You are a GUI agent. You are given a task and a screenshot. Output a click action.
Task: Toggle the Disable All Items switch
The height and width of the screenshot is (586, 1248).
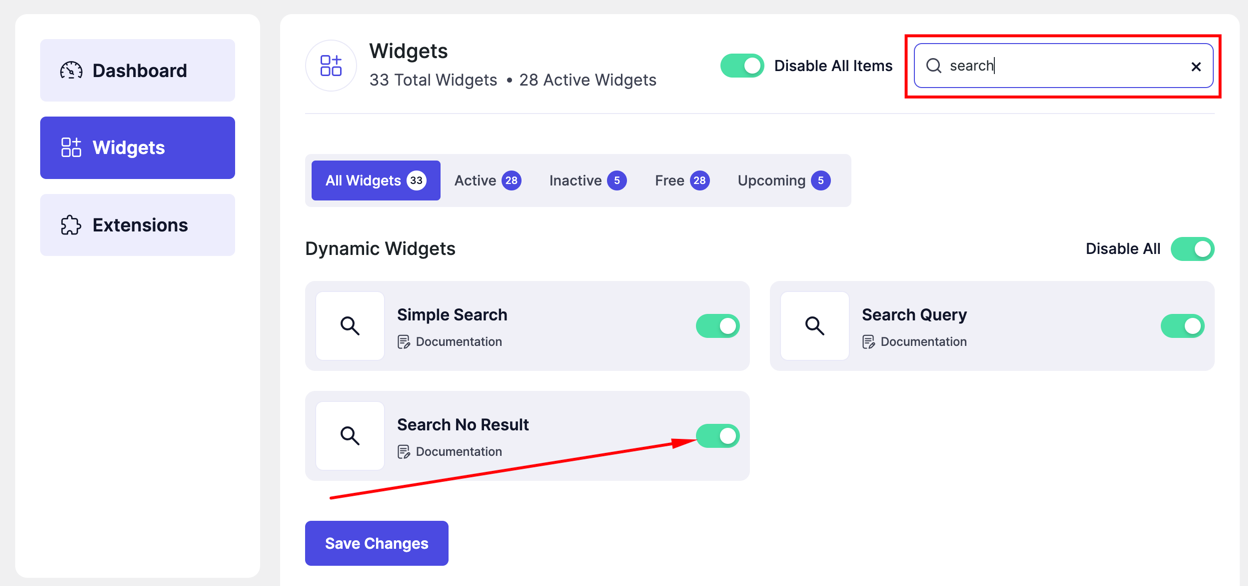[742, 66]
